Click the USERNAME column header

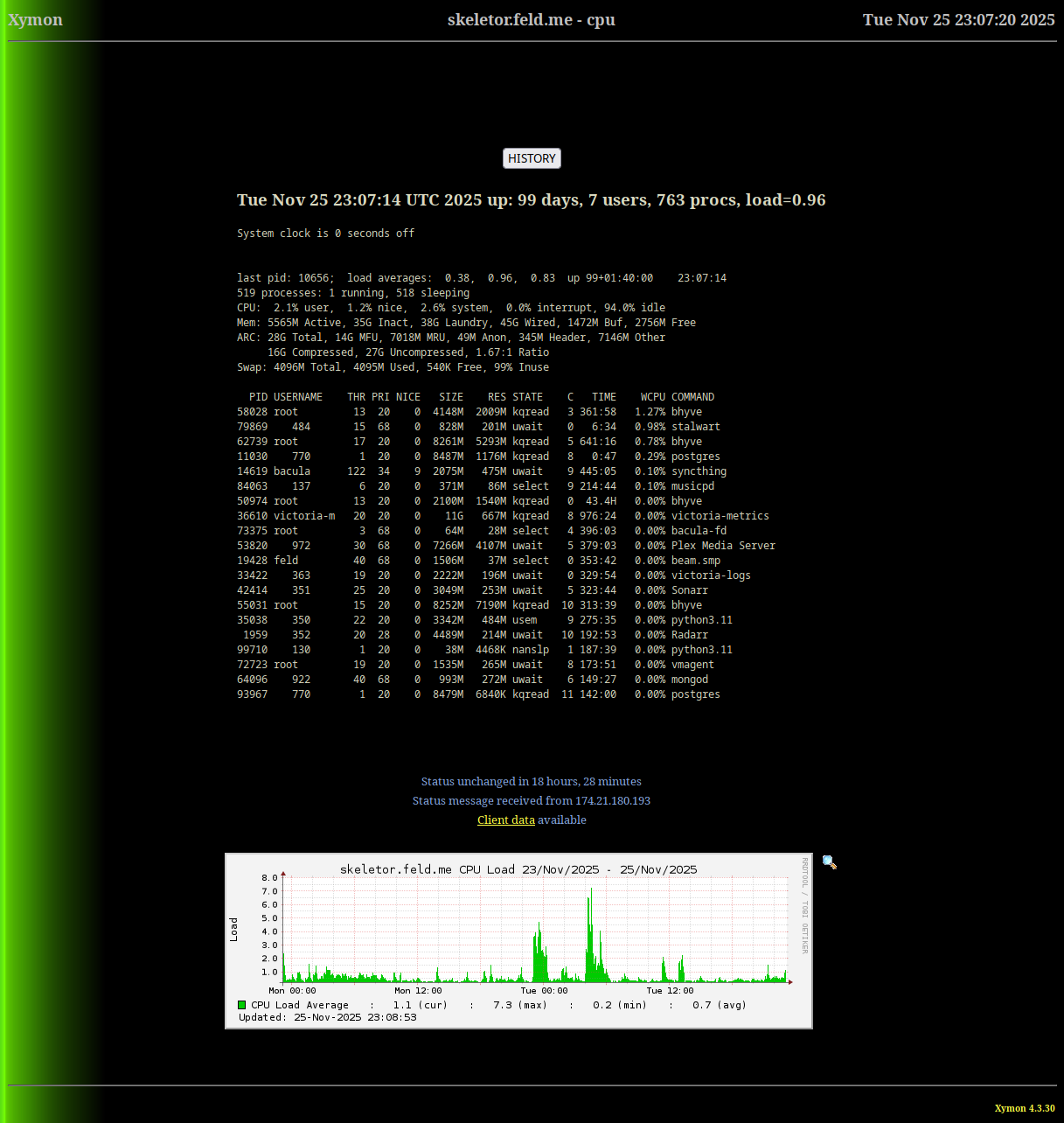point(297,397)
